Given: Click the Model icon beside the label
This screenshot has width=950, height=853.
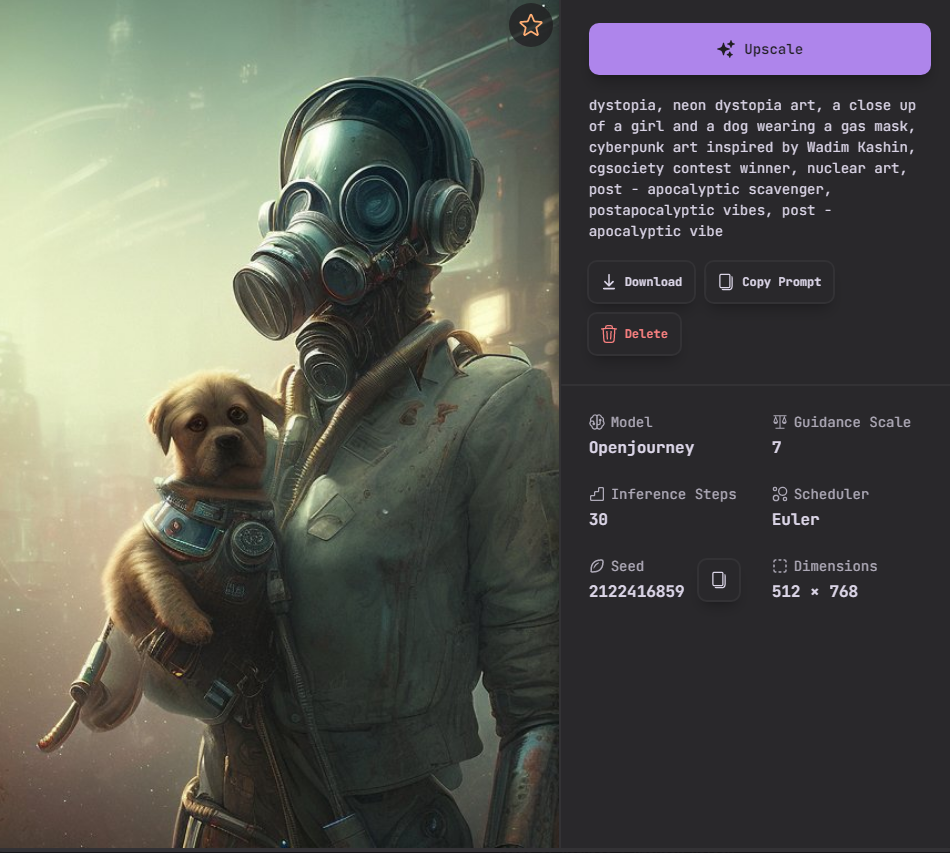Looking at the screenshot, I should pyautogui.click(x=597, y=422).
